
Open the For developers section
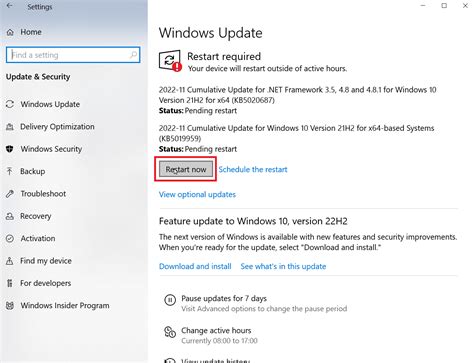45,283
